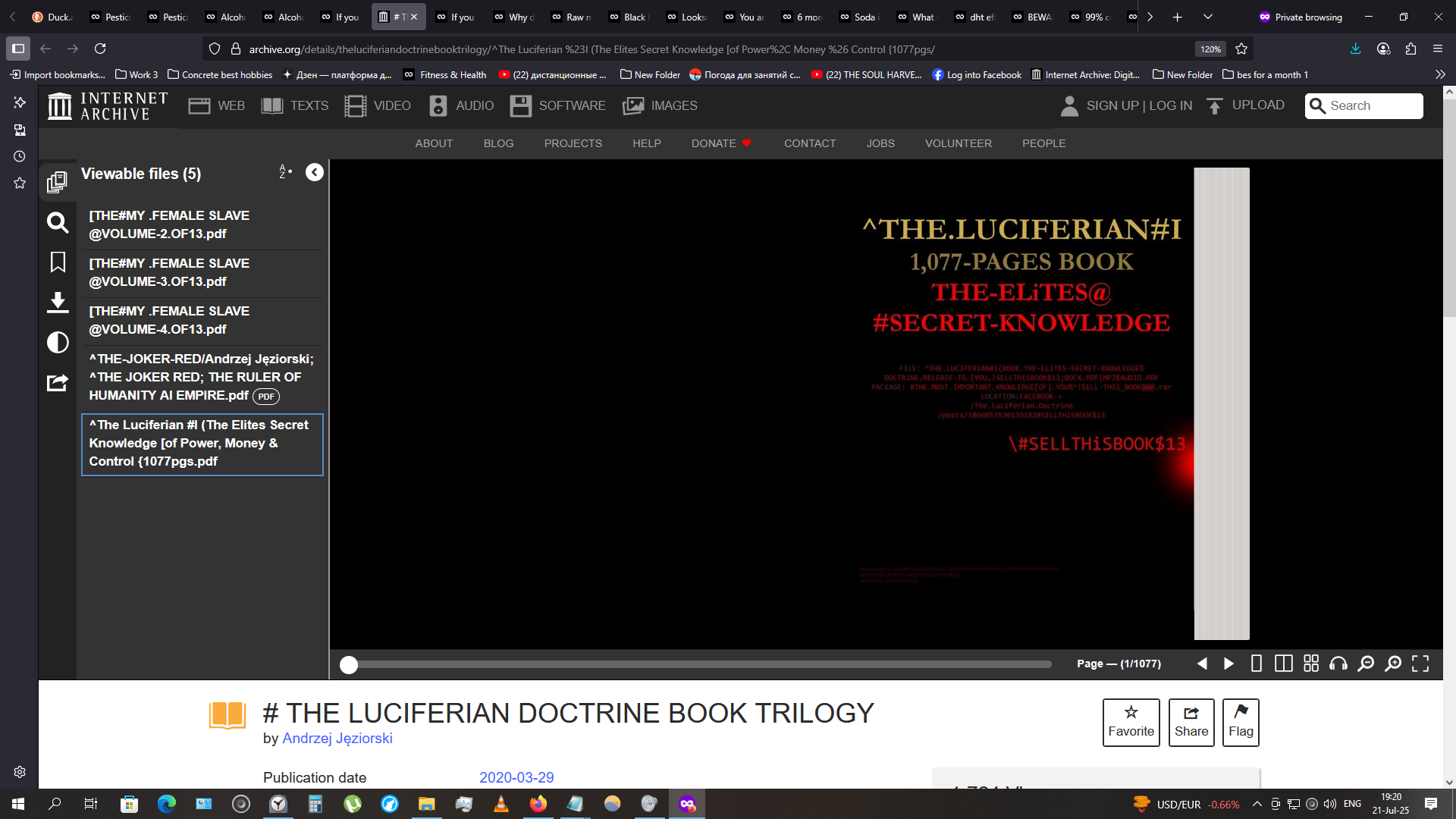
Task: Open FEMALE SLAVE VOLUME-4.OF13.pdf
Action: click(202, 321)
